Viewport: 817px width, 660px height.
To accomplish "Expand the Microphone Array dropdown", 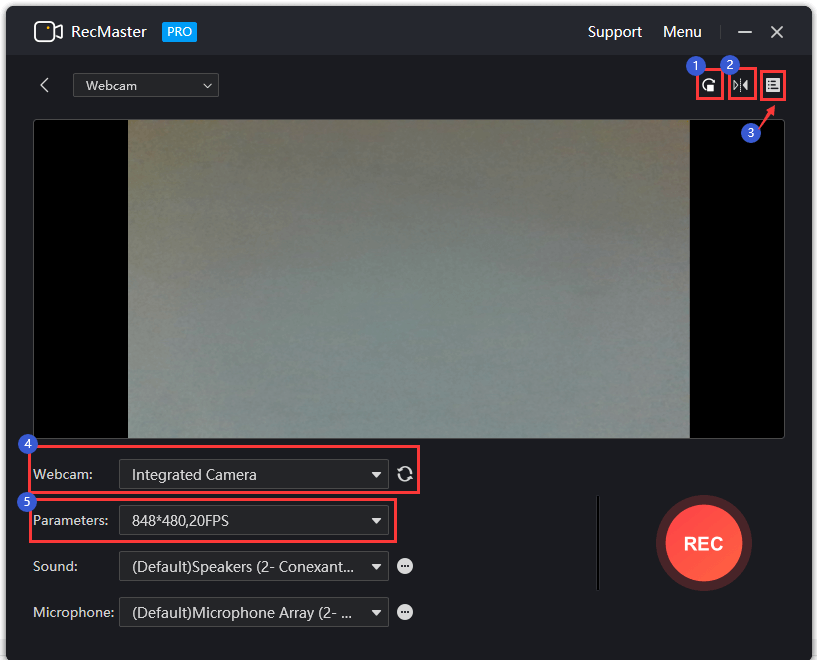I will pos(254,612).
